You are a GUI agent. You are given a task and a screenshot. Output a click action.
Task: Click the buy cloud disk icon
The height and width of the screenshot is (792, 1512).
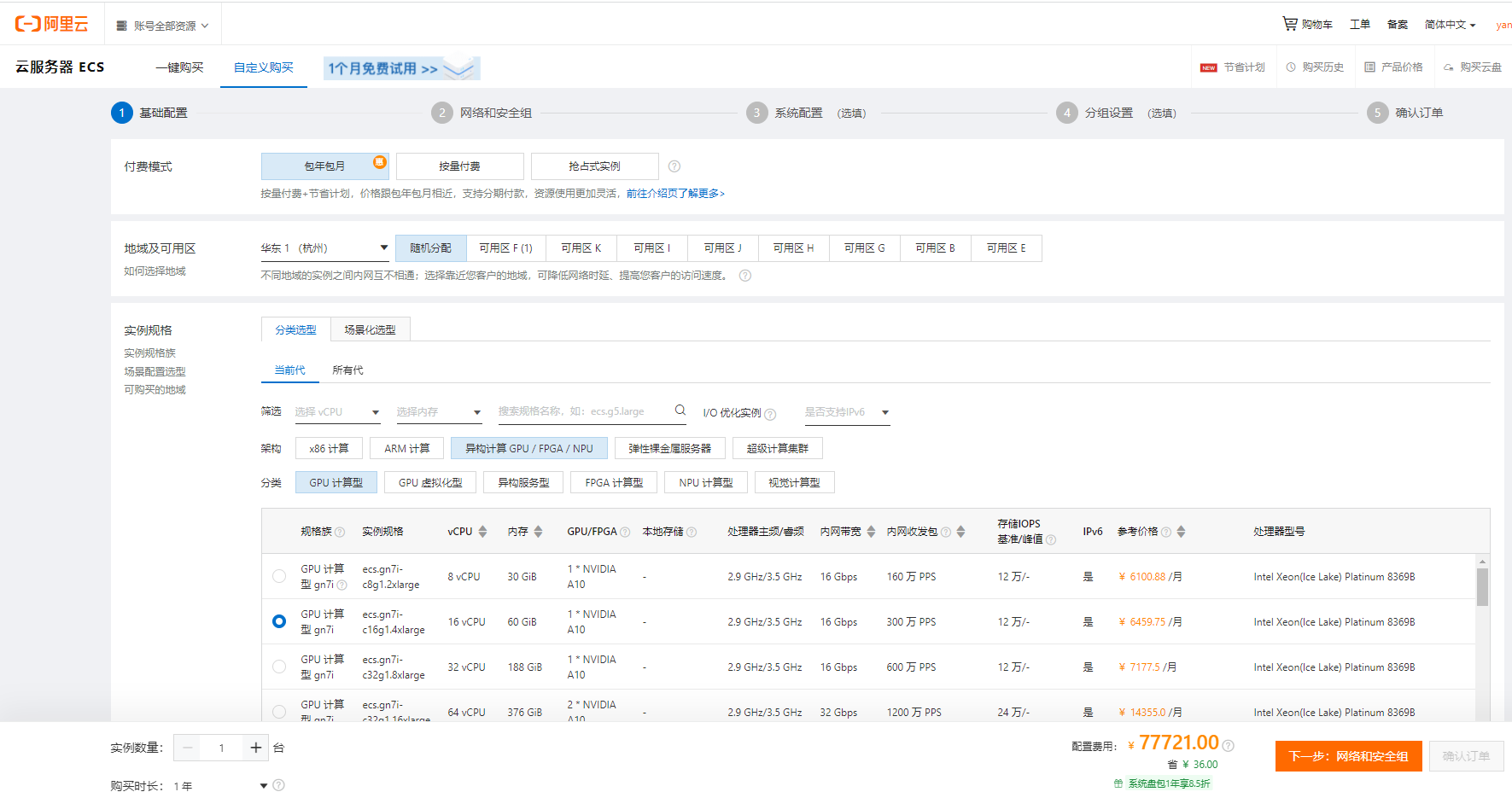click(x=1449, y=67)
